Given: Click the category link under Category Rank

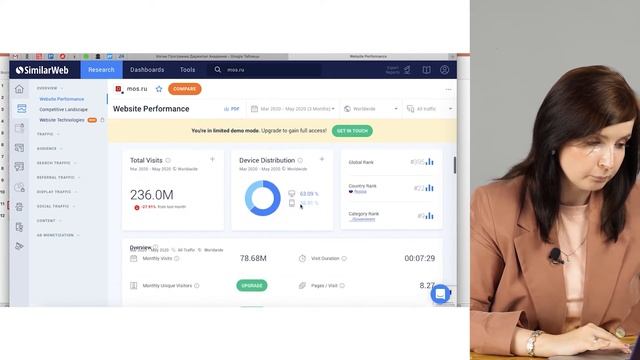Looking at the screenshot, I should (x=363, y=220).
